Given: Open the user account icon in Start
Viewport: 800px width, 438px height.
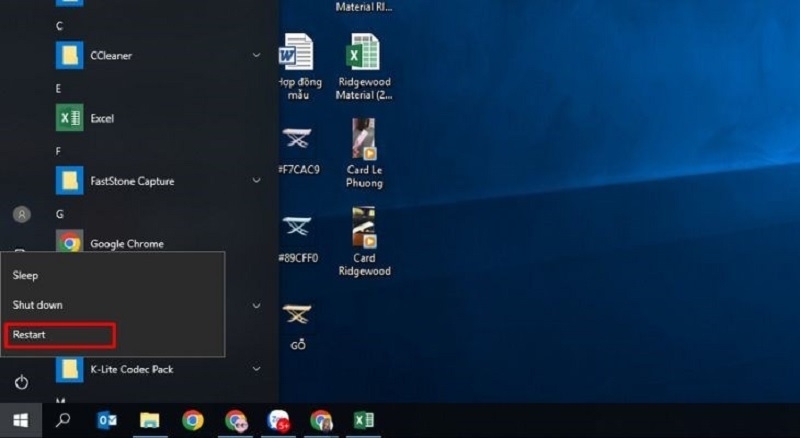Looking at the screenshot, I should click(x=21, y=214).
